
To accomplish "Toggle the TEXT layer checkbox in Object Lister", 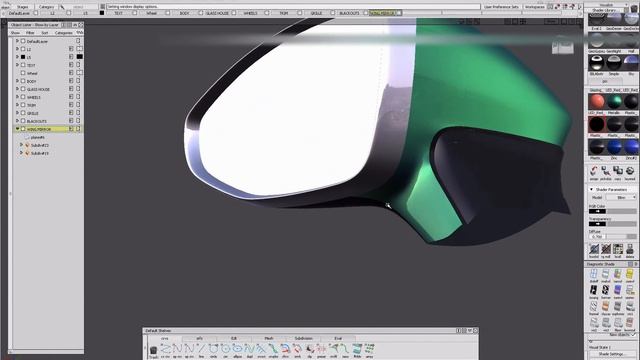I will click(x=23, y=64).
